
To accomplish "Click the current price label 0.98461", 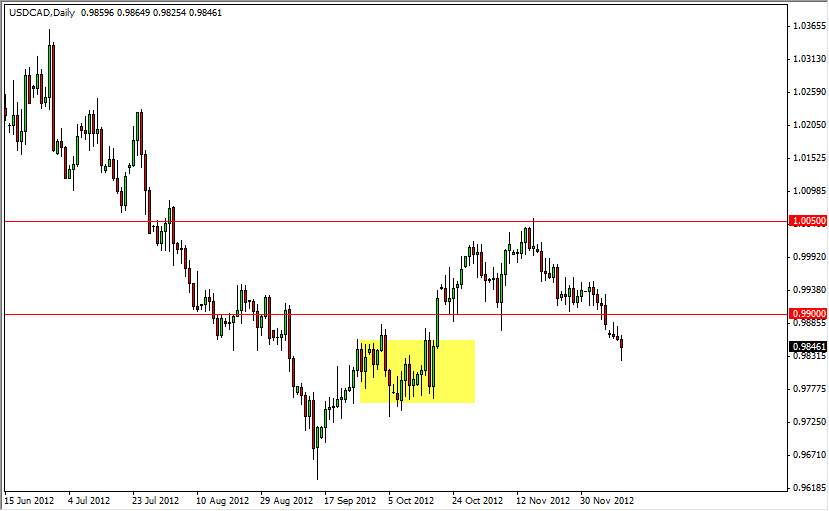I will [x=808, y=347].
